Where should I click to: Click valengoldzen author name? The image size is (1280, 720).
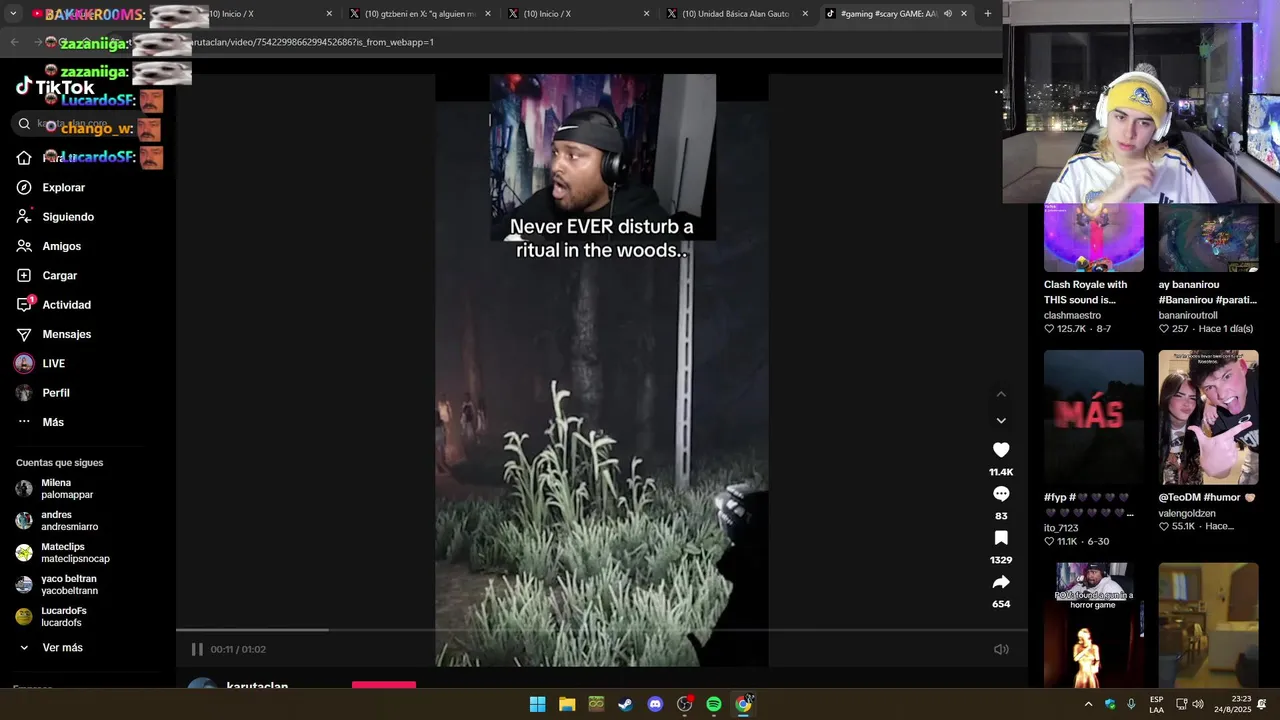[1187, 514]
